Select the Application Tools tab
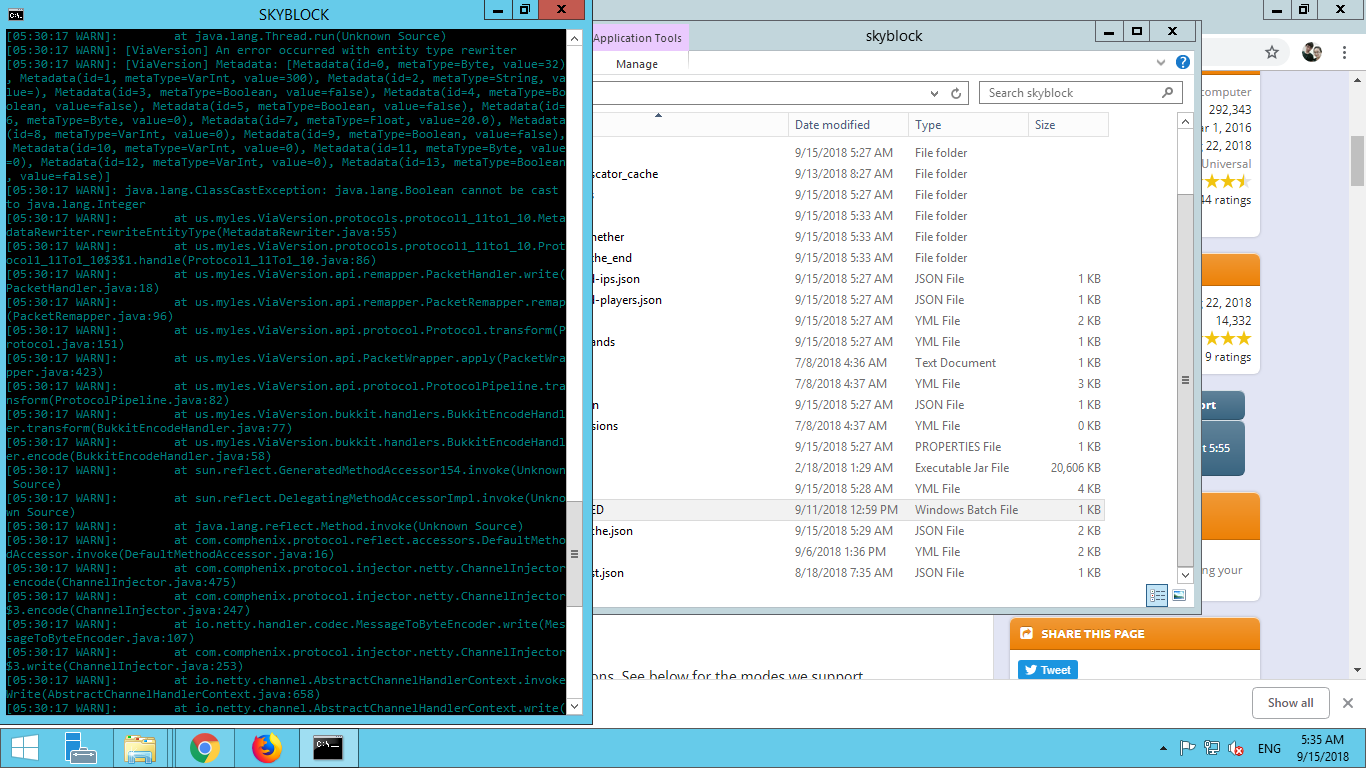 click(637, 38)
